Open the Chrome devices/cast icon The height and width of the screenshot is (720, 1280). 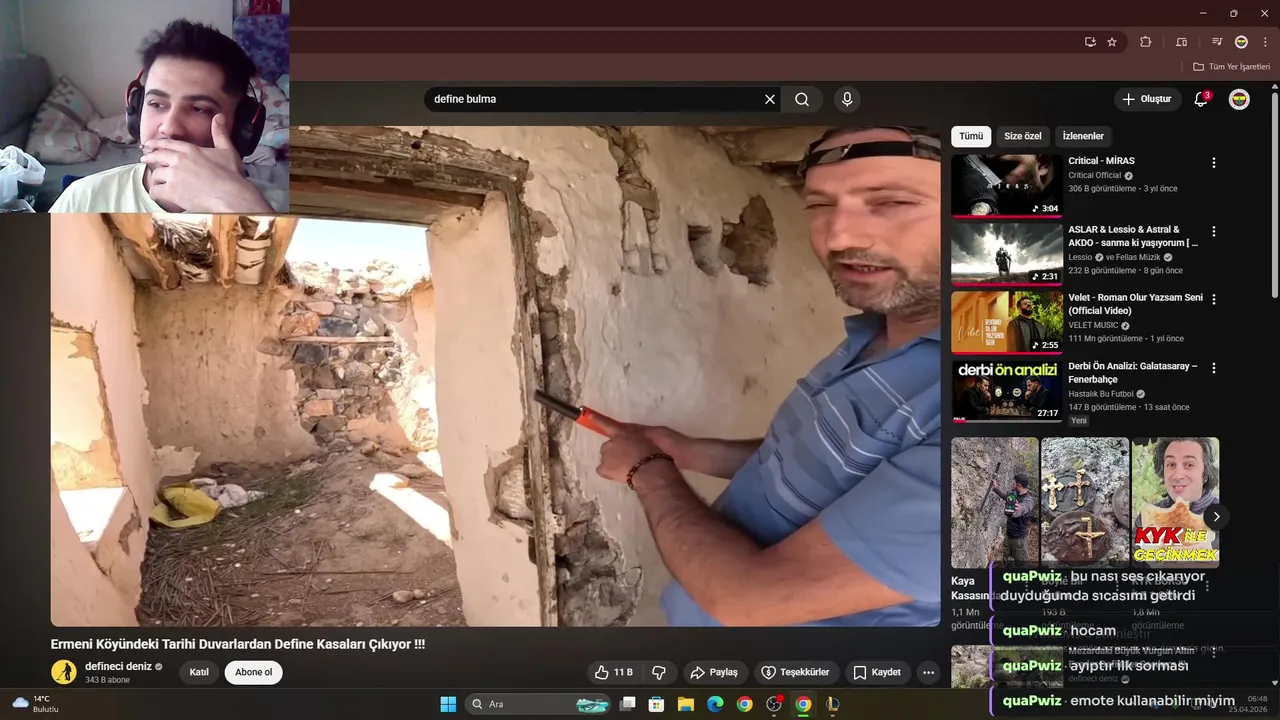tap(1182, 42)
